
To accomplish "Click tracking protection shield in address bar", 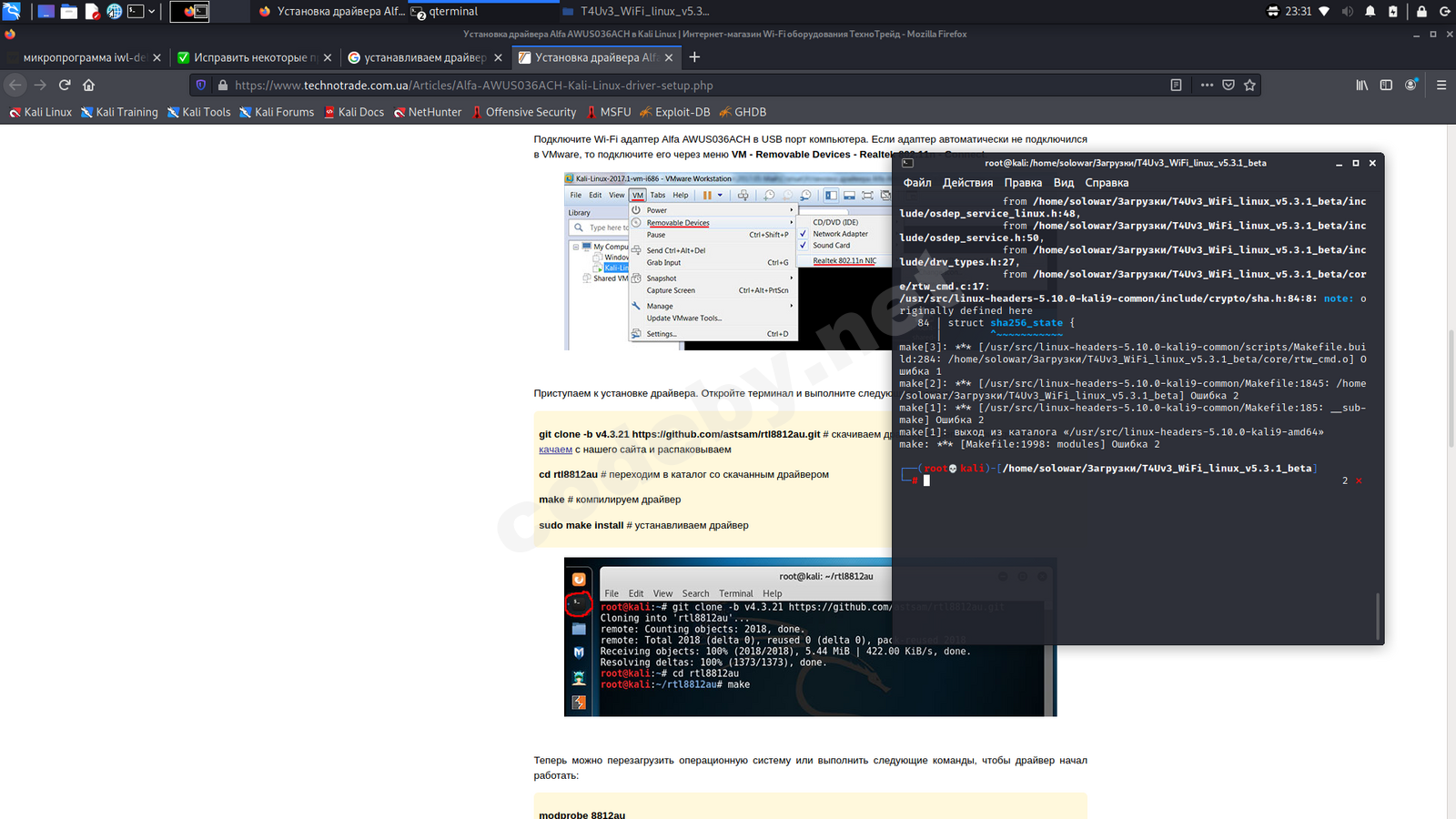I will pyautogui.click(x=201, y=85).
